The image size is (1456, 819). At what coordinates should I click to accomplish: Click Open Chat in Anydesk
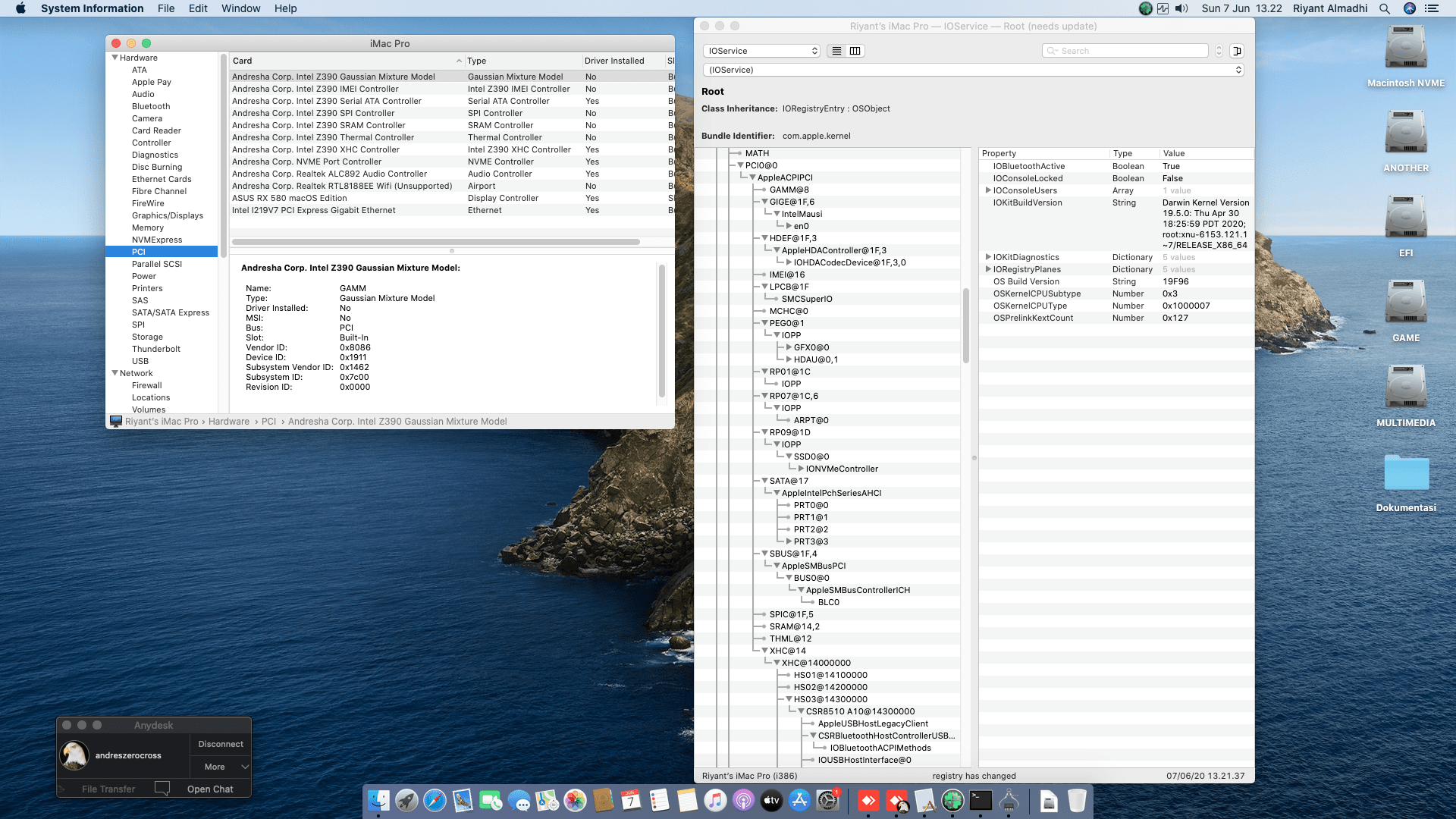(210, 789)
